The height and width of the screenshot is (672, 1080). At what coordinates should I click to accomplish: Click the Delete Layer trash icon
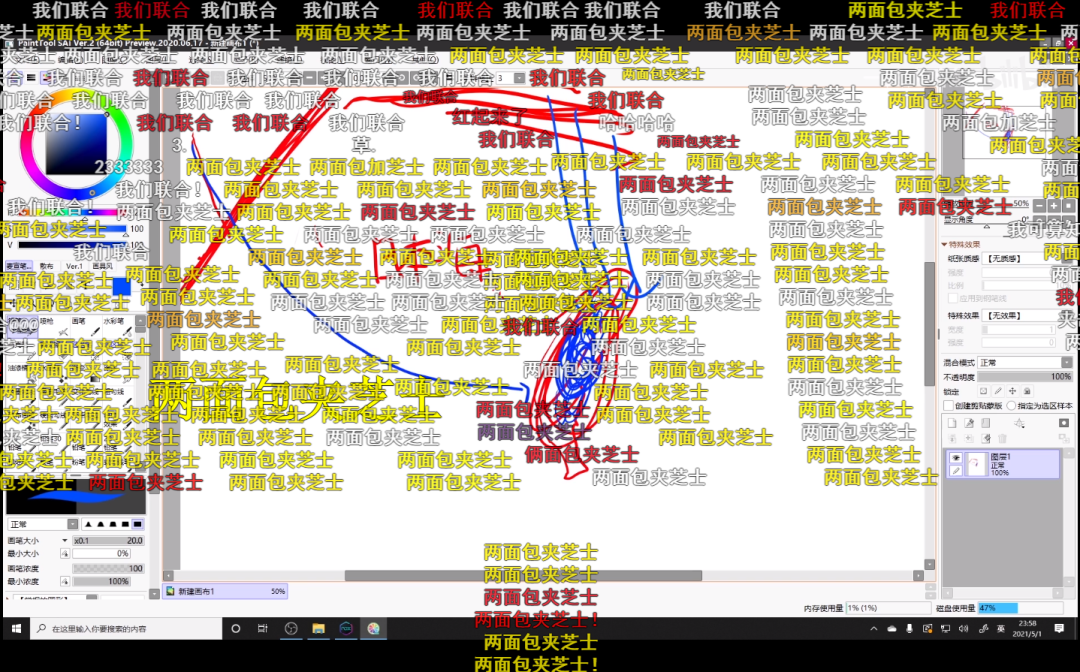point(1002,438)
